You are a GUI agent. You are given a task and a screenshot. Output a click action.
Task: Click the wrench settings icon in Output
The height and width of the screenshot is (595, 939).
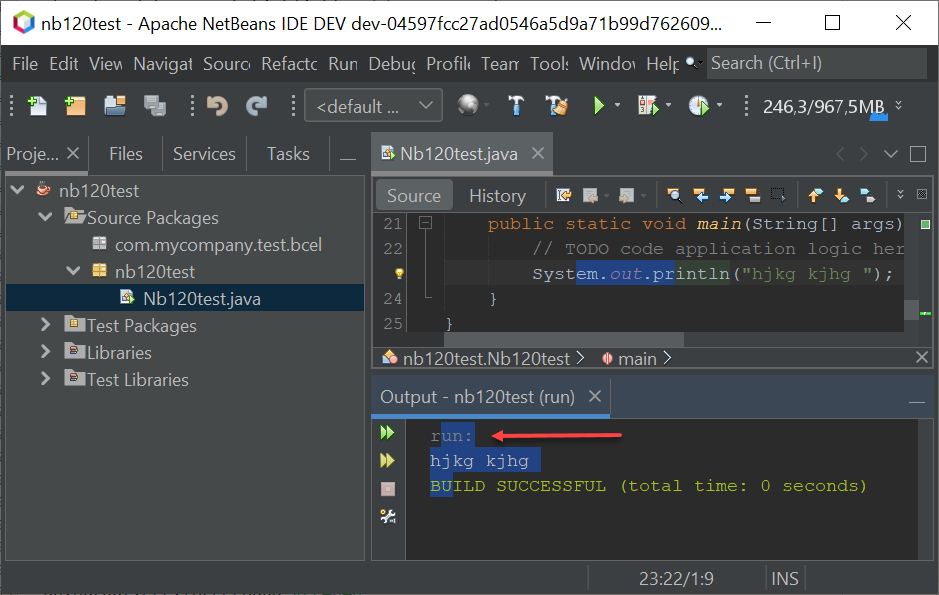click(388, 516)
